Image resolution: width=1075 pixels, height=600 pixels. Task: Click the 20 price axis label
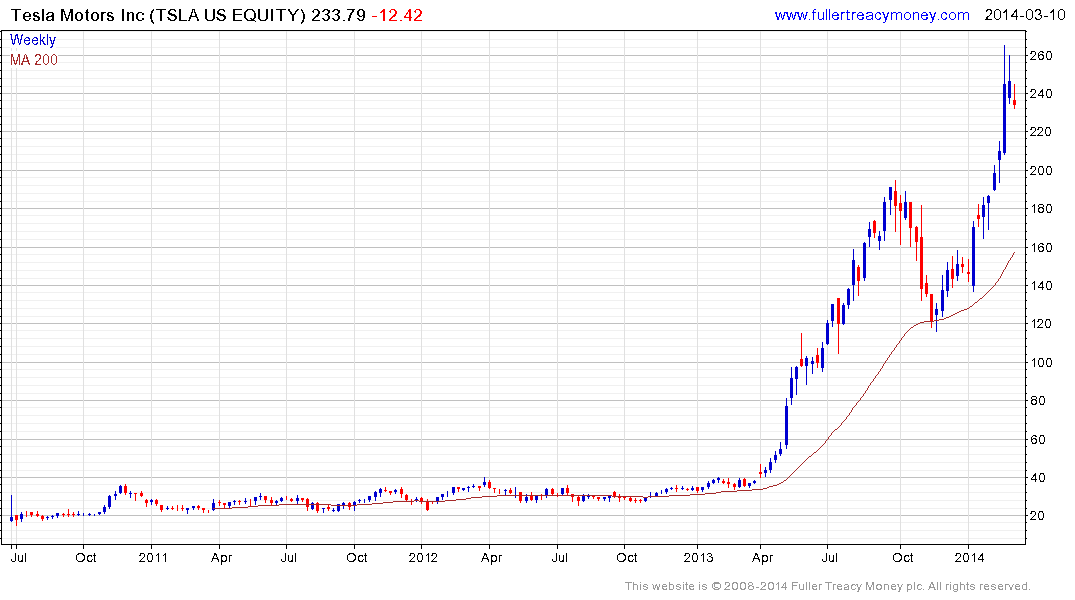point(1038,516)
